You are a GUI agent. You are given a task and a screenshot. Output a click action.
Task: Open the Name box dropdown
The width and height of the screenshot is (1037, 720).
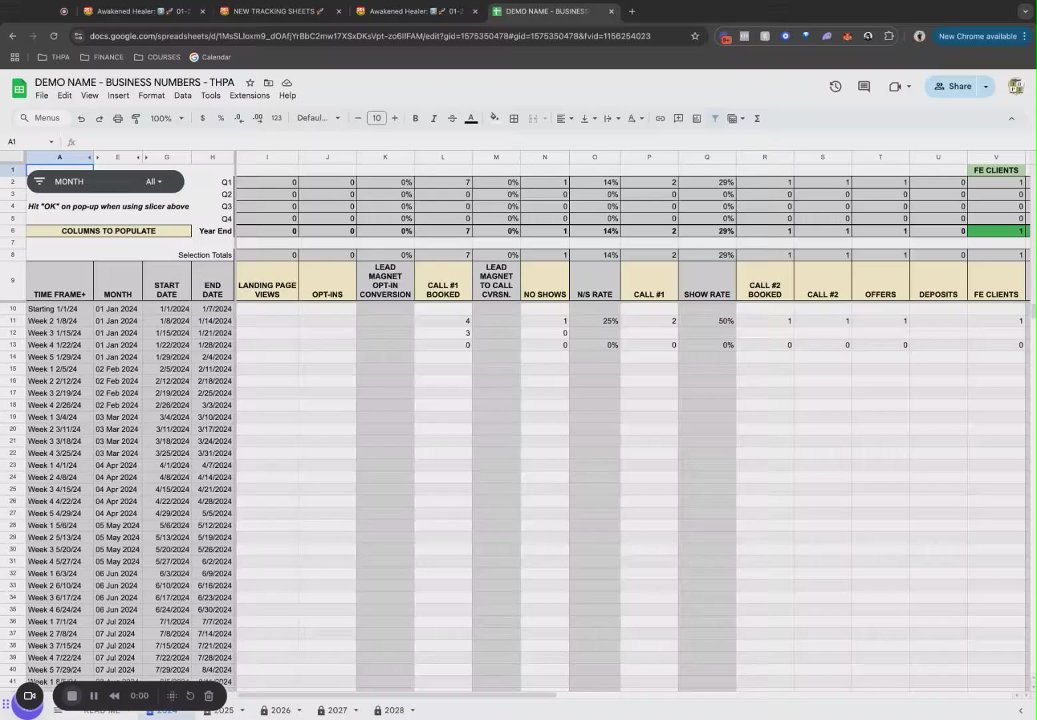(x=51, y=142)
